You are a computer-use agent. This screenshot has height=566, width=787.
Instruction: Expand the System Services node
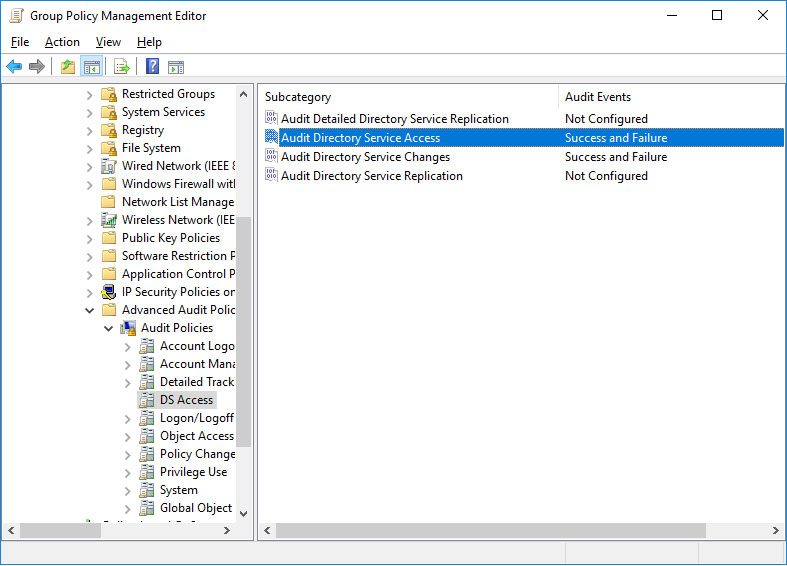point(89,113)
